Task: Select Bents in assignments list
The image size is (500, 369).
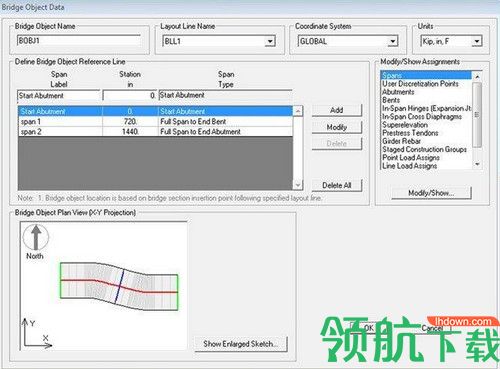Action: (x=391, y=100)
